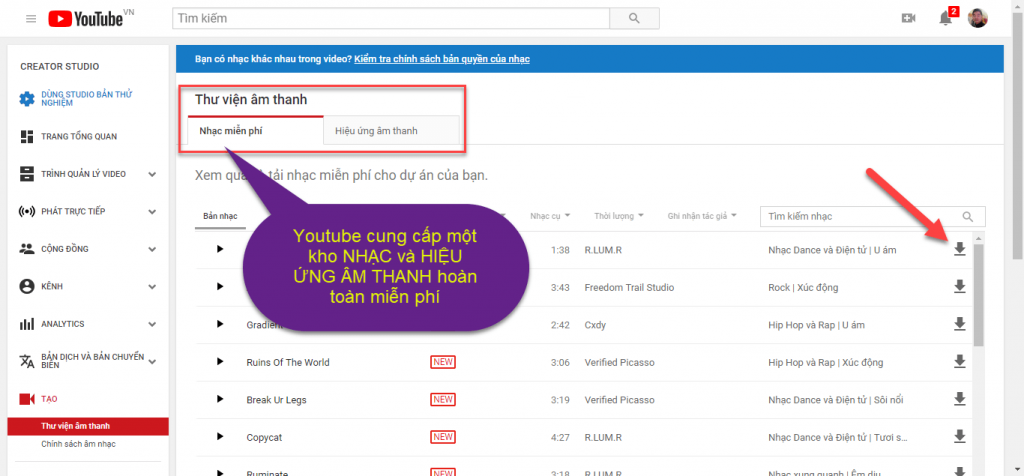Screen dimensions: 1024x476
Task: Expand Bản dịch và bản chuyển biên section
Action: click(152, 360)
